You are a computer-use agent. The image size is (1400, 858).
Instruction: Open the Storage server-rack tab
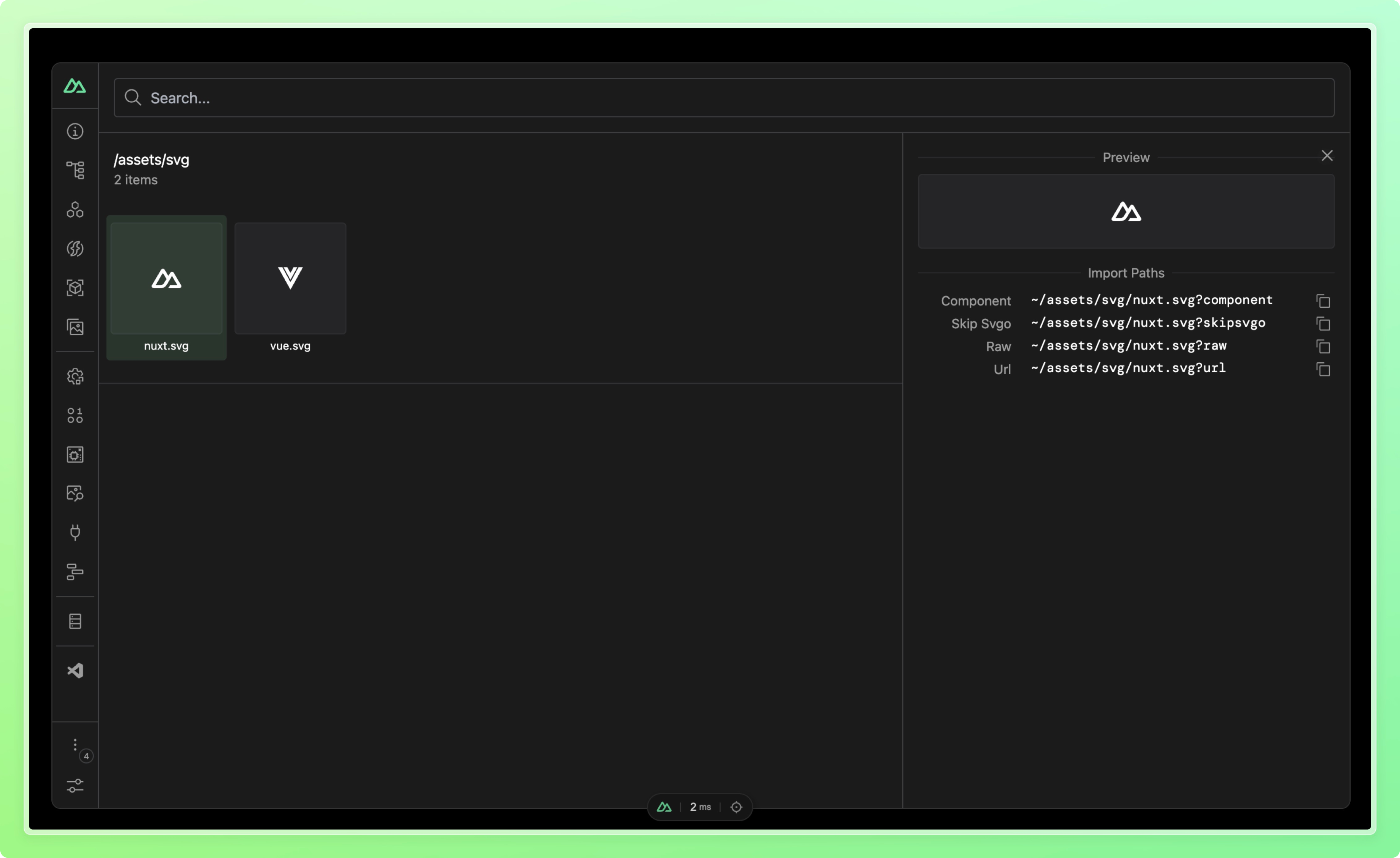(x=75, y=621)
